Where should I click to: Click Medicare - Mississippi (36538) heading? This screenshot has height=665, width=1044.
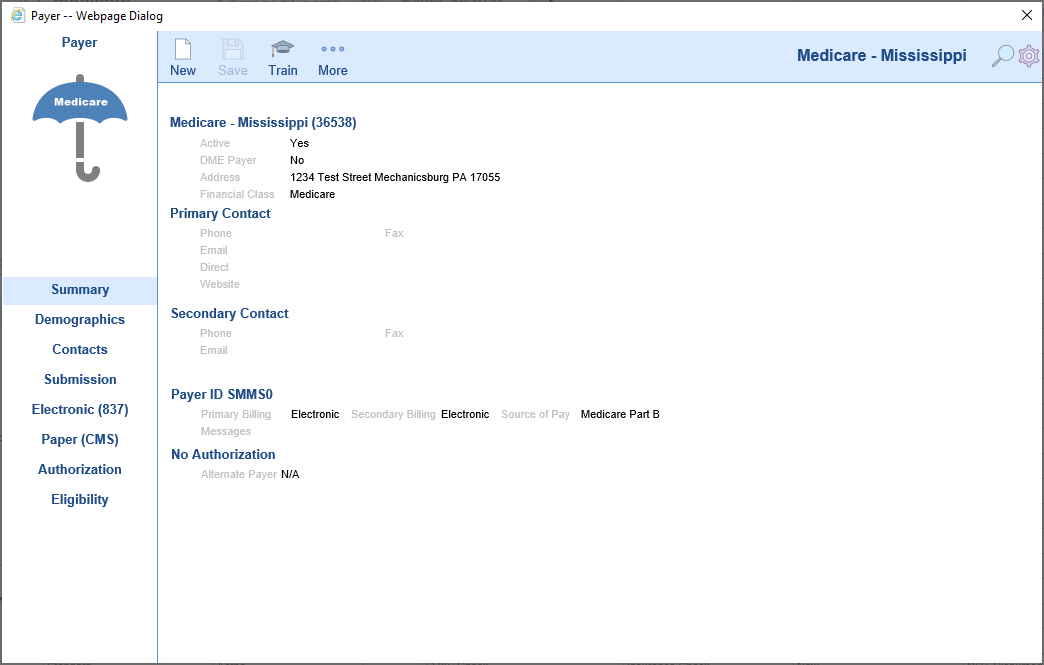[263, 122]
